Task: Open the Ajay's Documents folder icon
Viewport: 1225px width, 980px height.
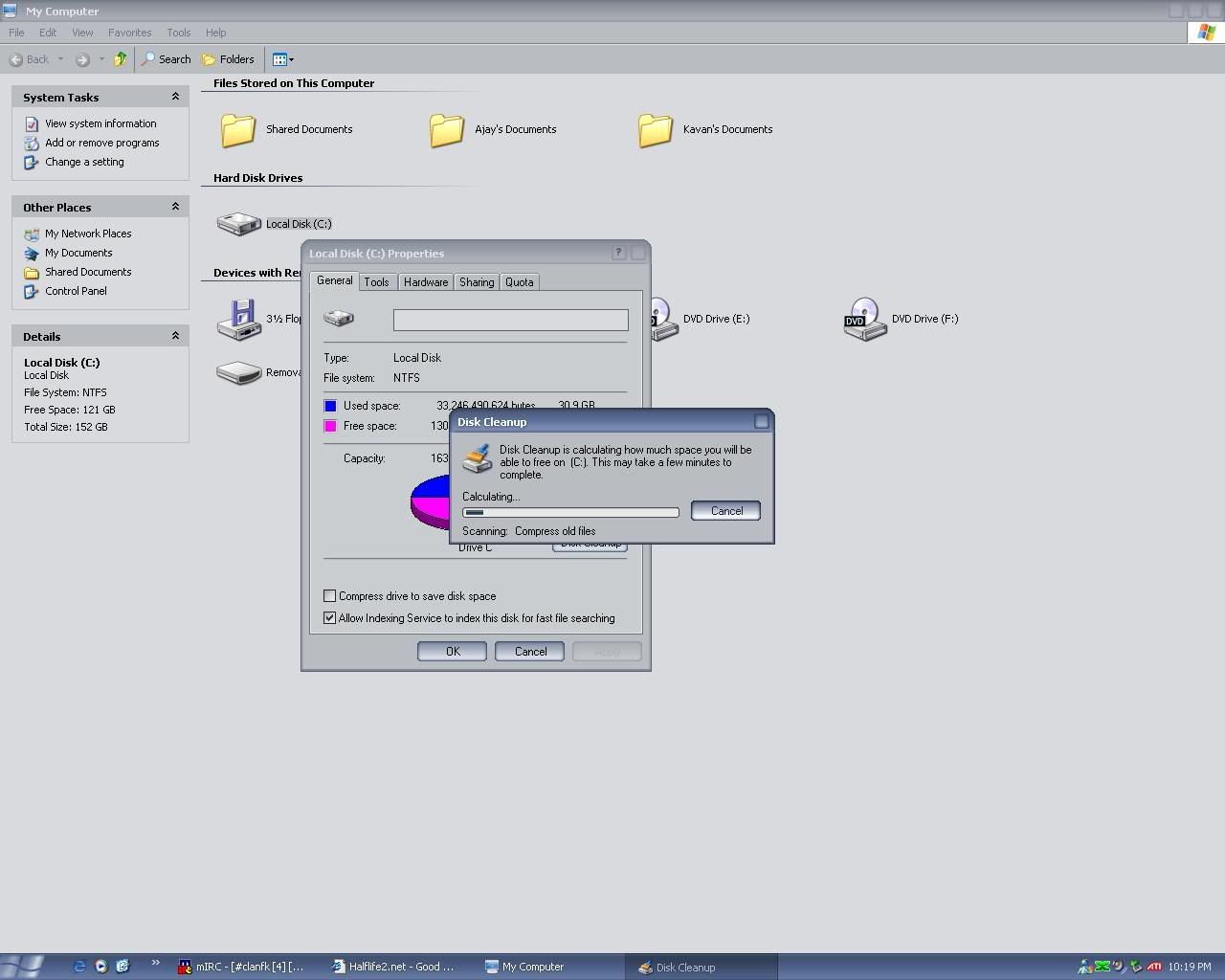Action: click(x=447, y=129)
